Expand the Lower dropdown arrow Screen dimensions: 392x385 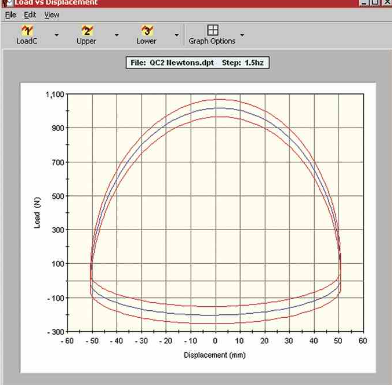tap(177, 35)
